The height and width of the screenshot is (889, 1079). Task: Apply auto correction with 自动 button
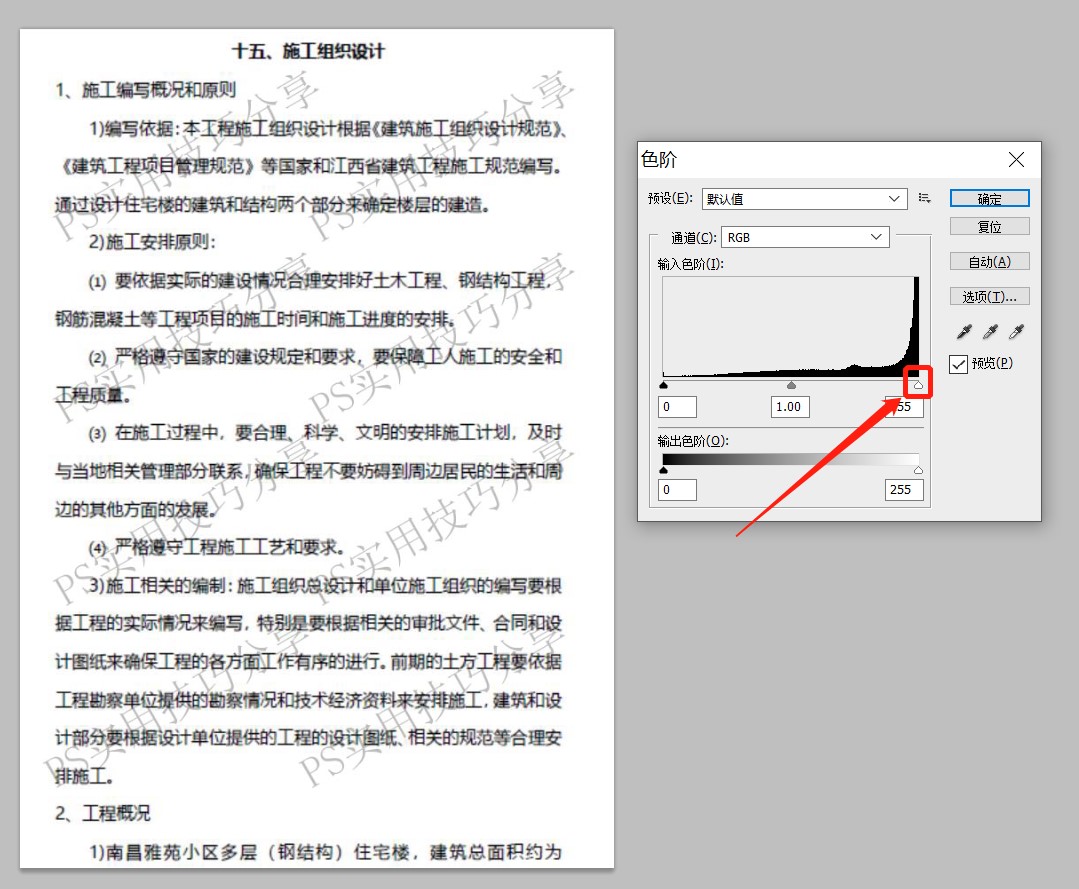click(x=989, y=261)
